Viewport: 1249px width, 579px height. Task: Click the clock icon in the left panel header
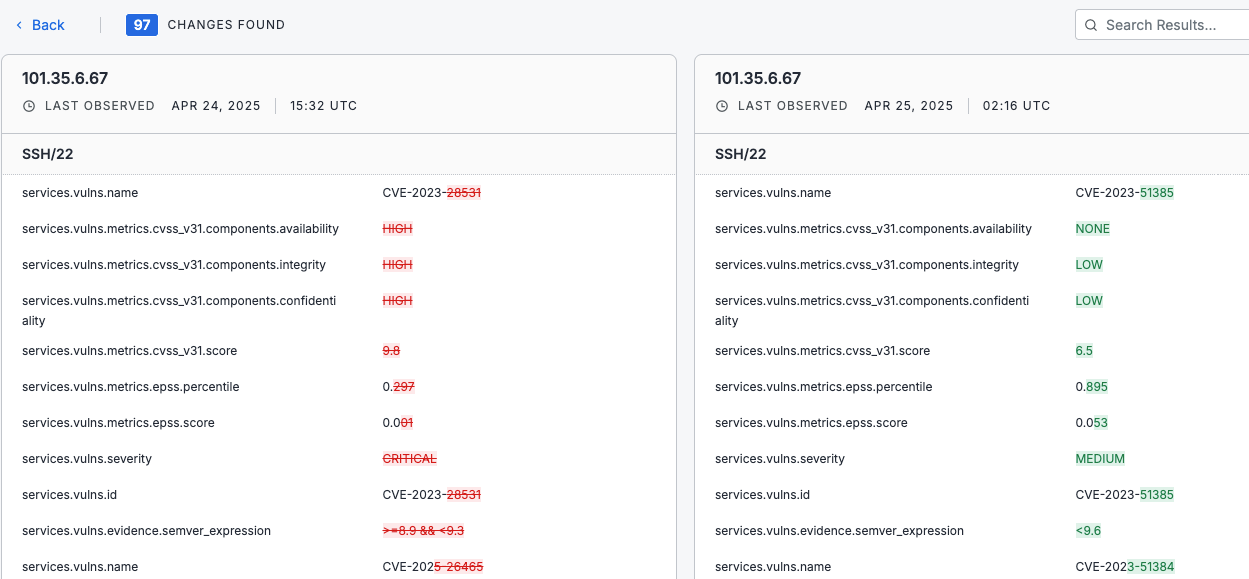coord(29,106)
